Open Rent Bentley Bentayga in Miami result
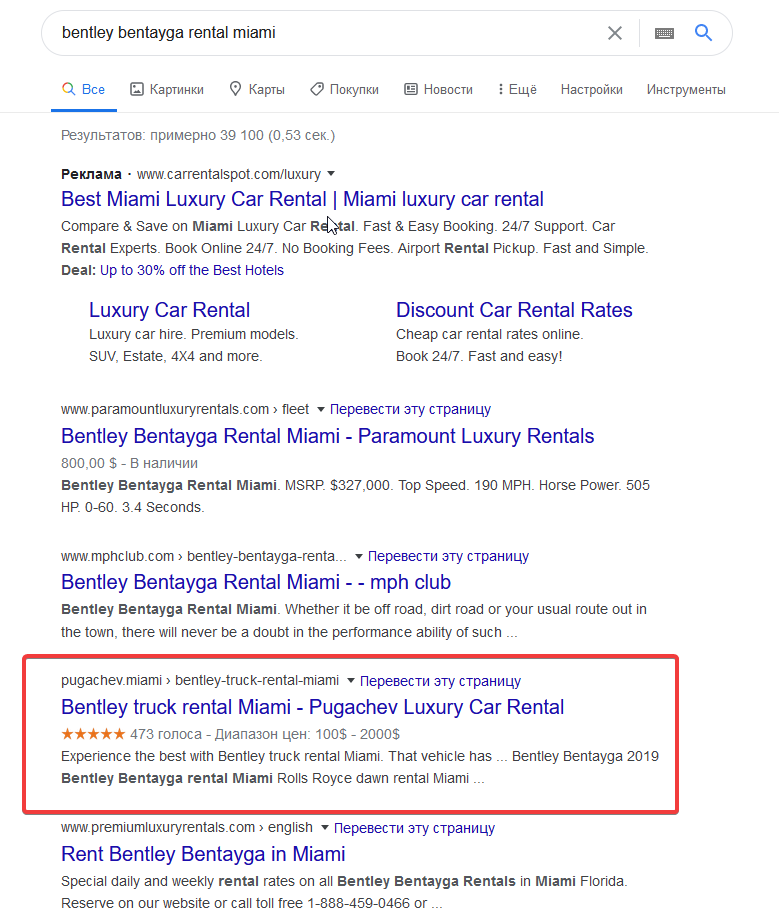Screen dimensions: 779x921 [x=203, y=854]
